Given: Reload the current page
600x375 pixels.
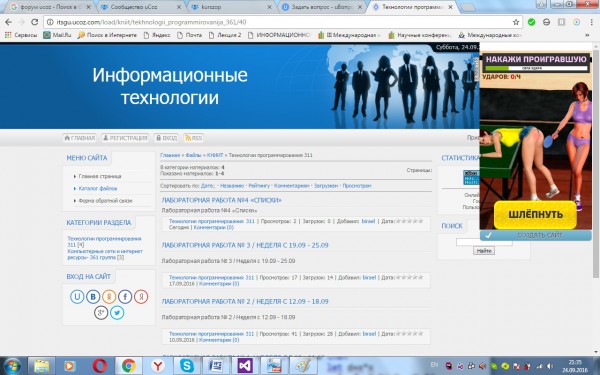Looking at the screenshot, I should (34, 22).
